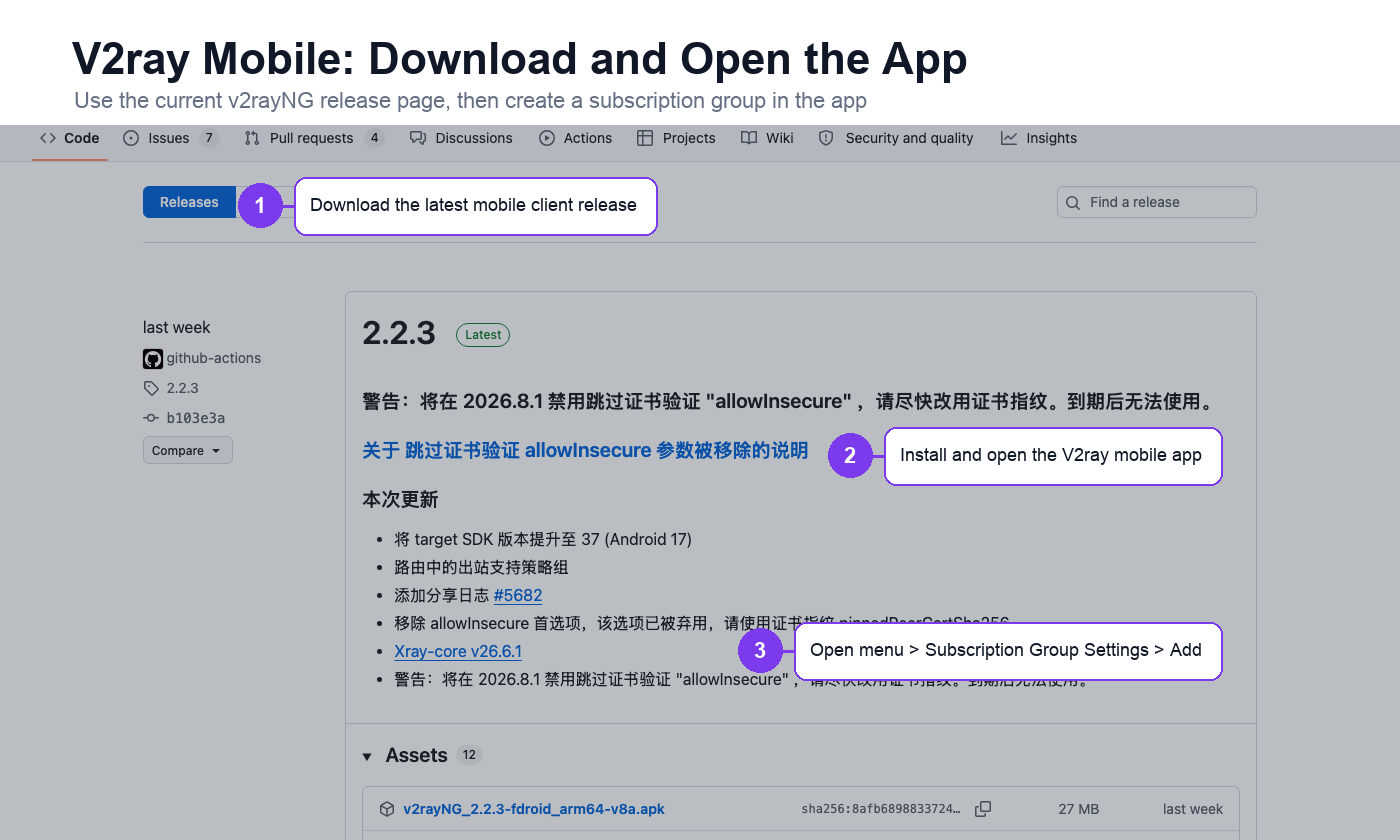Go to Pull requests tab
This screenshot has height=840, width=1400.
point(314,138)
